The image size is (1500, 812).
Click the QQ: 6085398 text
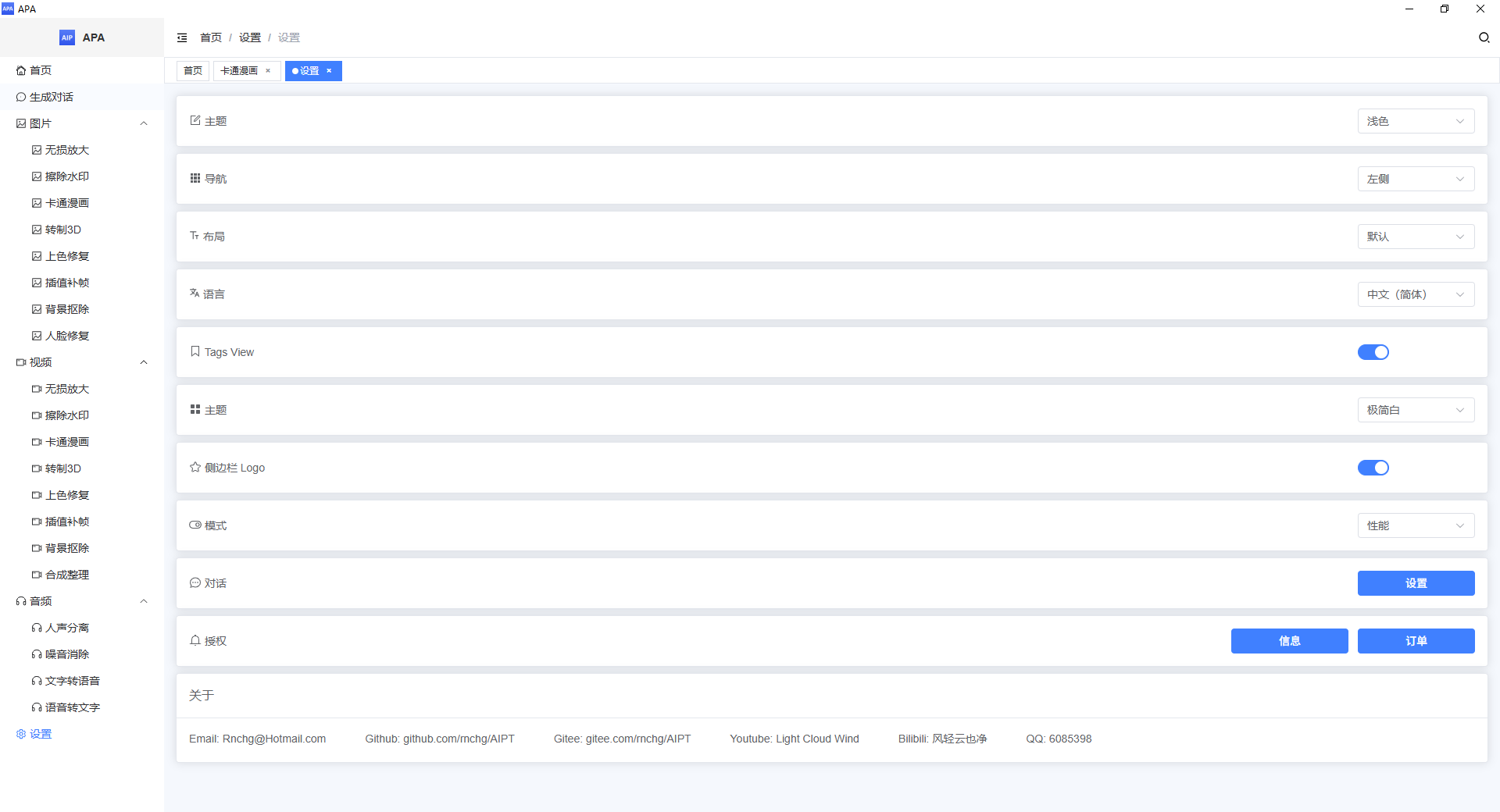(1059, 739)
